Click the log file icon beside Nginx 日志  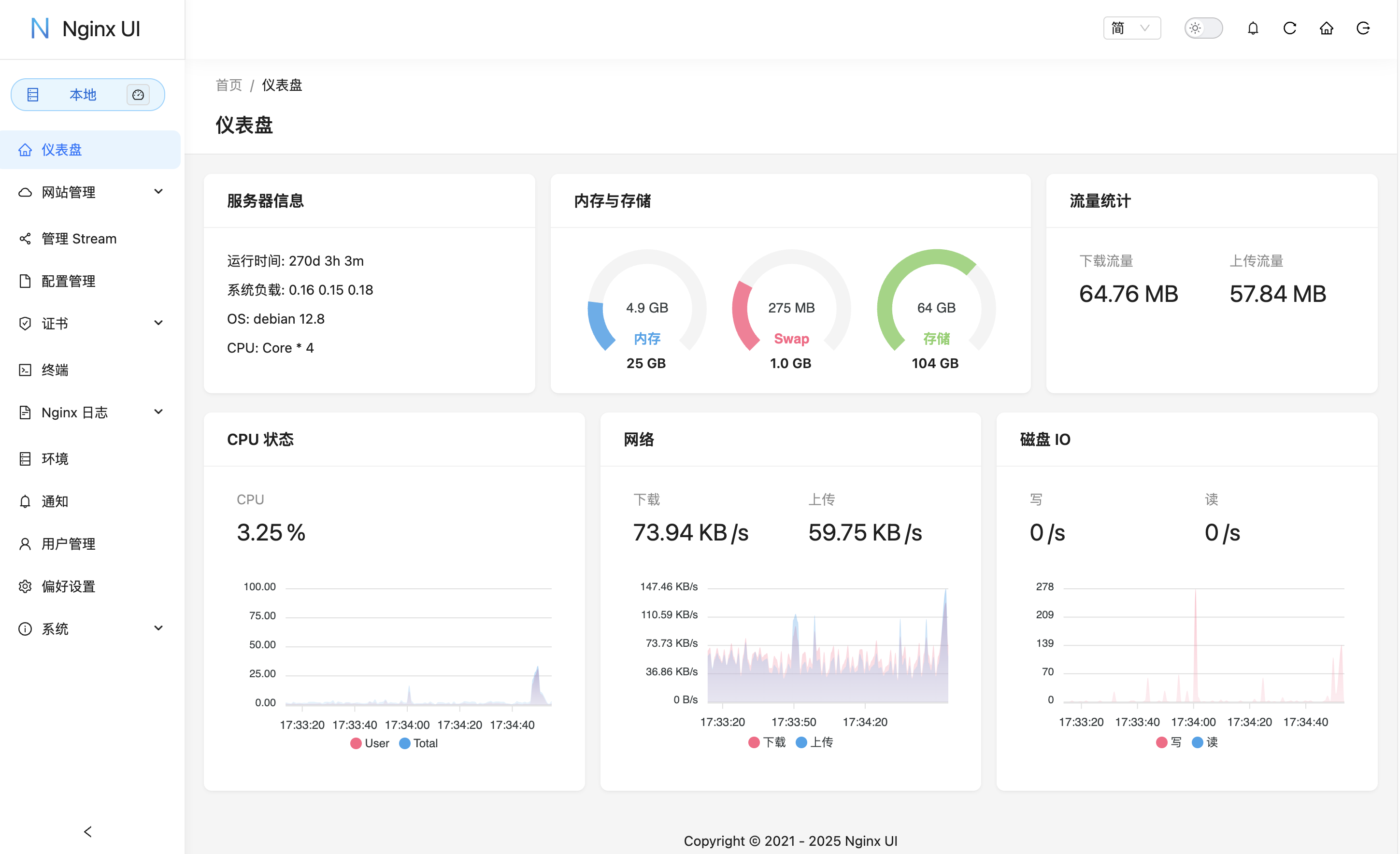(x=25, y=413)
